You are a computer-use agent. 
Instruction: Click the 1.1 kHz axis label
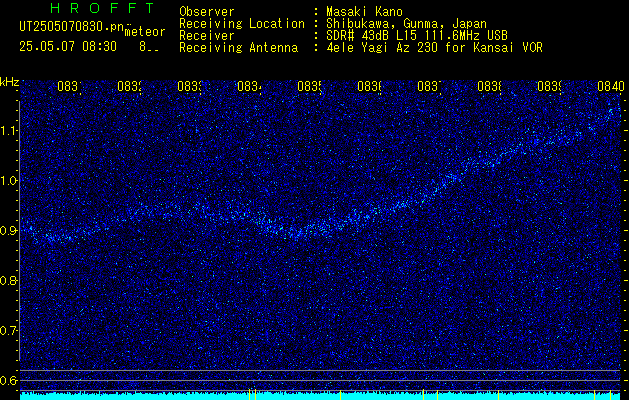8,130
